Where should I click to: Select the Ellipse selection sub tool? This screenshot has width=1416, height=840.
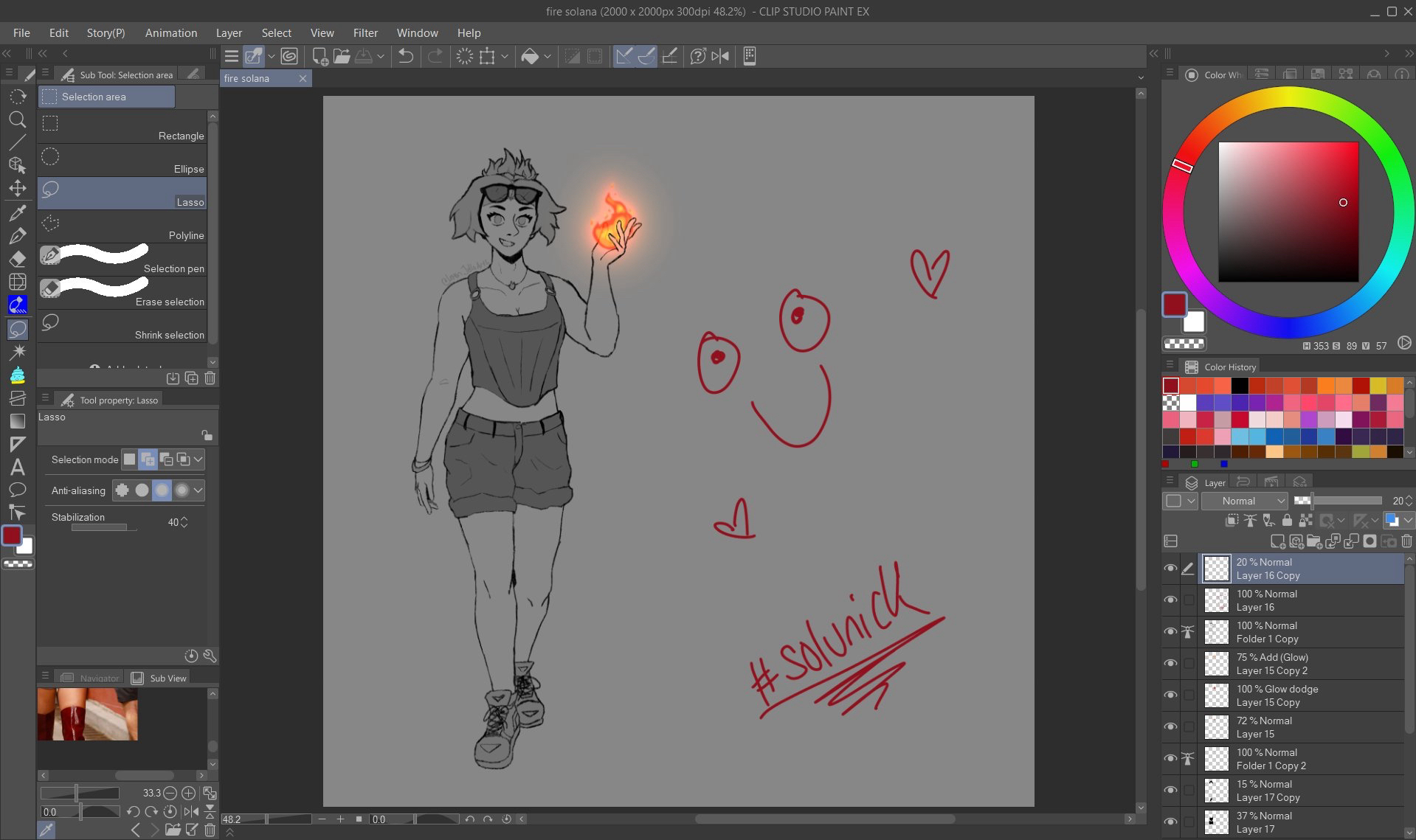point(122,160)
